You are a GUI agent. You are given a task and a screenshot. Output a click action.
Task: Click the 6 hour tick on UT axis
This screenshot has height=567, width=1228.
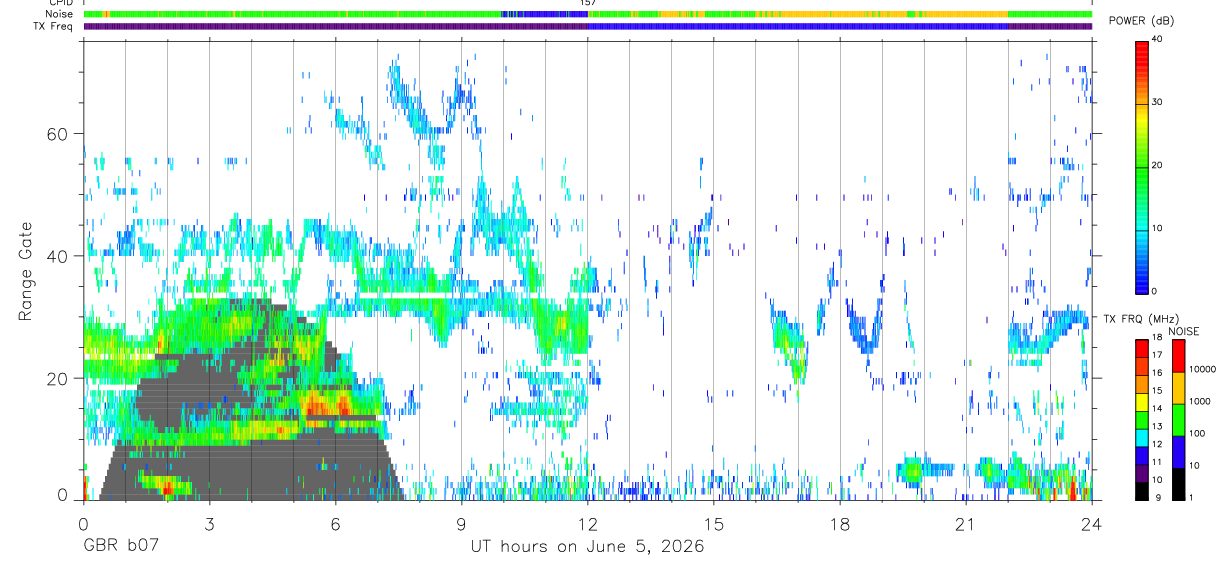(335, 522)
